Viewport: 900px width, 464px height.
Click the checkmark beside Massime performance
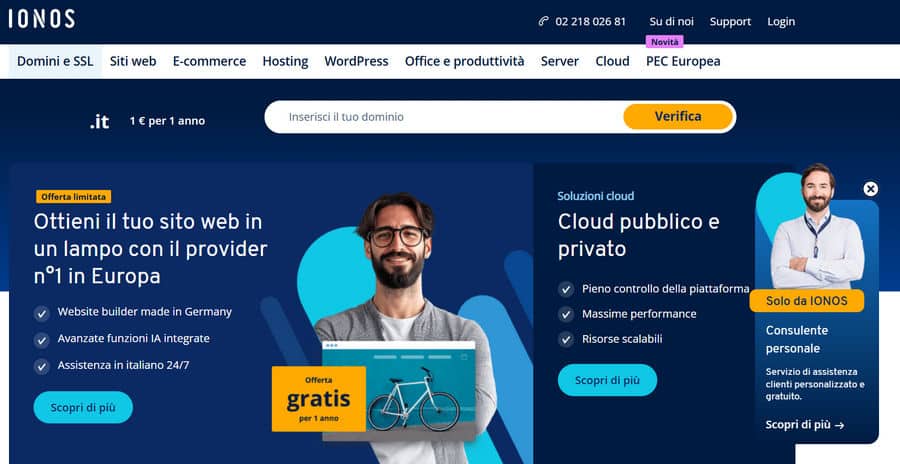coord(566,315)
